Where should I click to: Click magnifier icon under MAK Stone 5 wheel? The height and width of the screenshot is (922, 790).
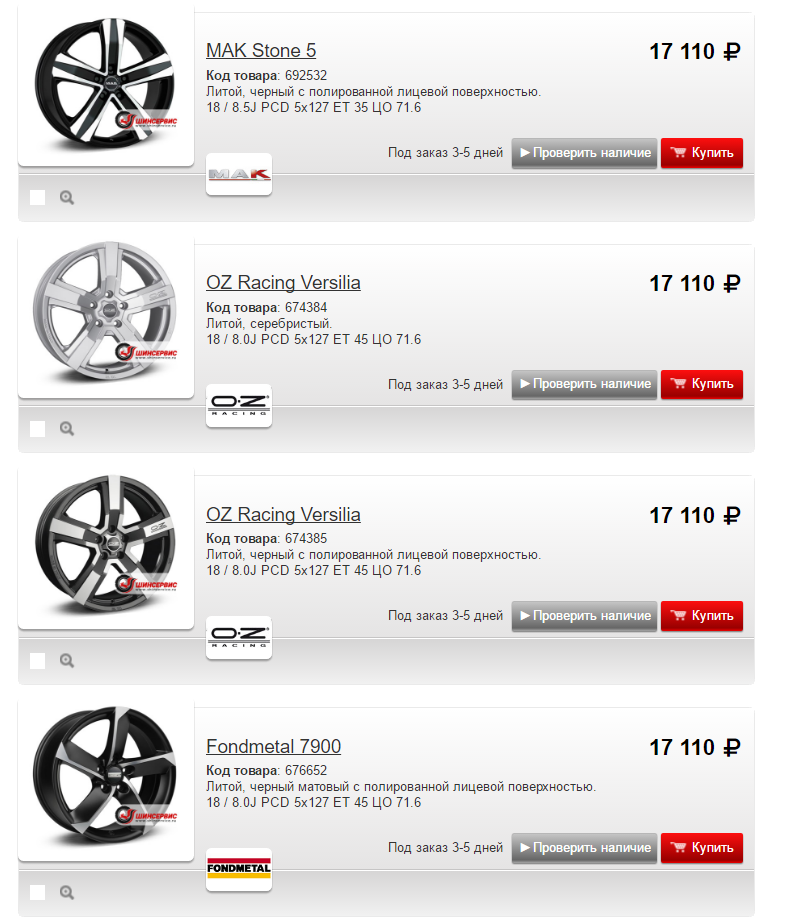pos(67,197)
